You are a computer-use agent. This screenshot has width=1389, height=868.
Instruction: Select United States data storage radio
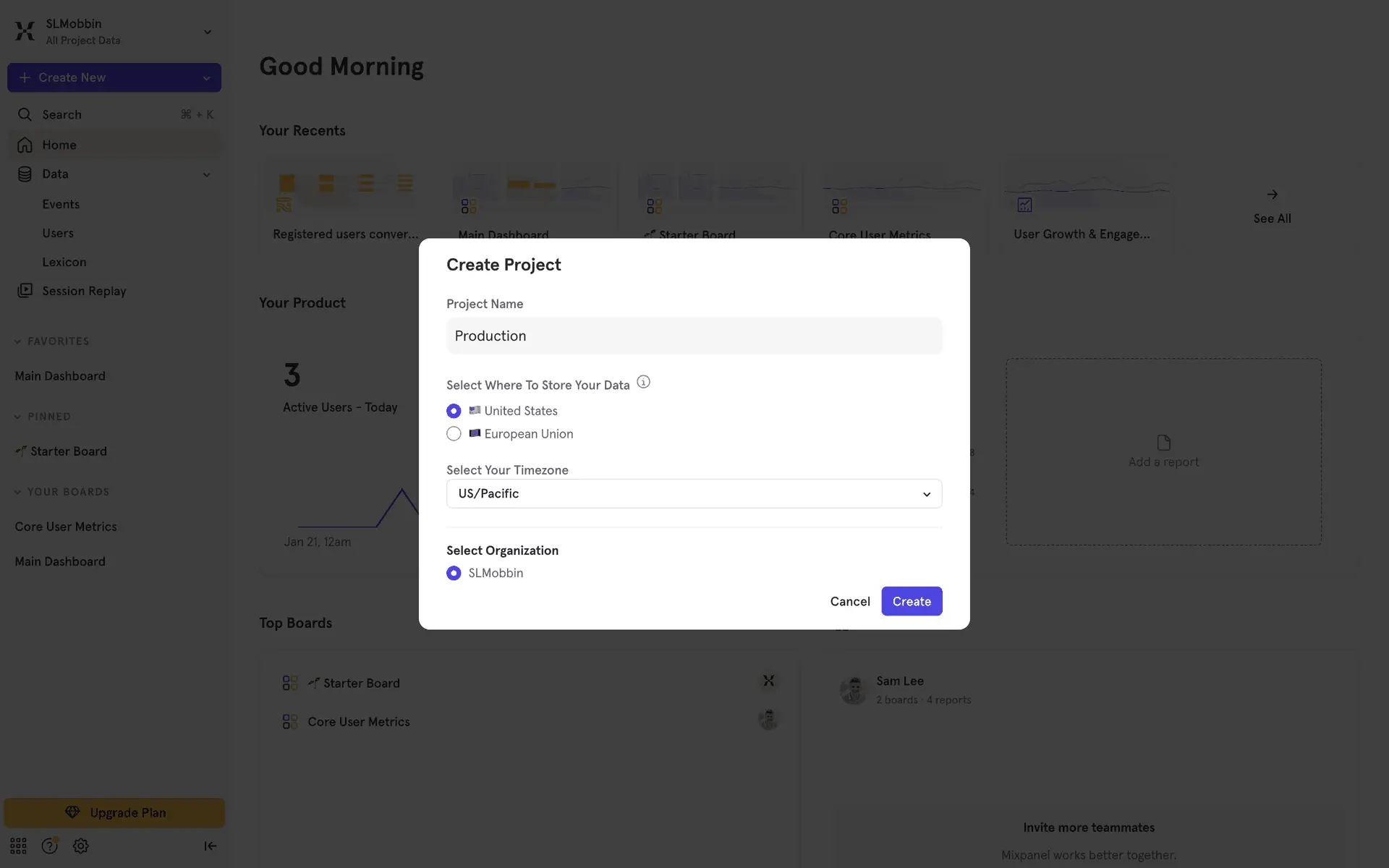[x=454, y=411]
